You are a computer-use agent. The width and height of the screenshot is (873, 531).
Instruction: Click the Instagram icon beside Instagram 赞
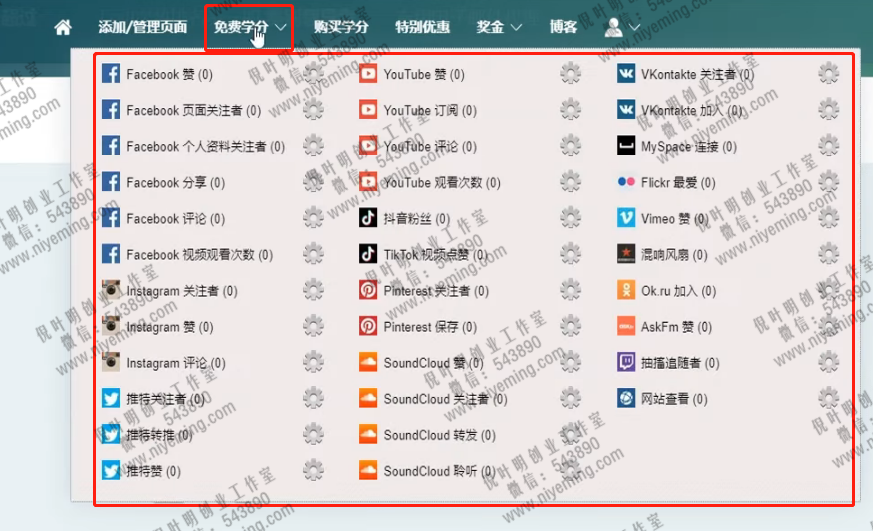[x=111, y=326]
